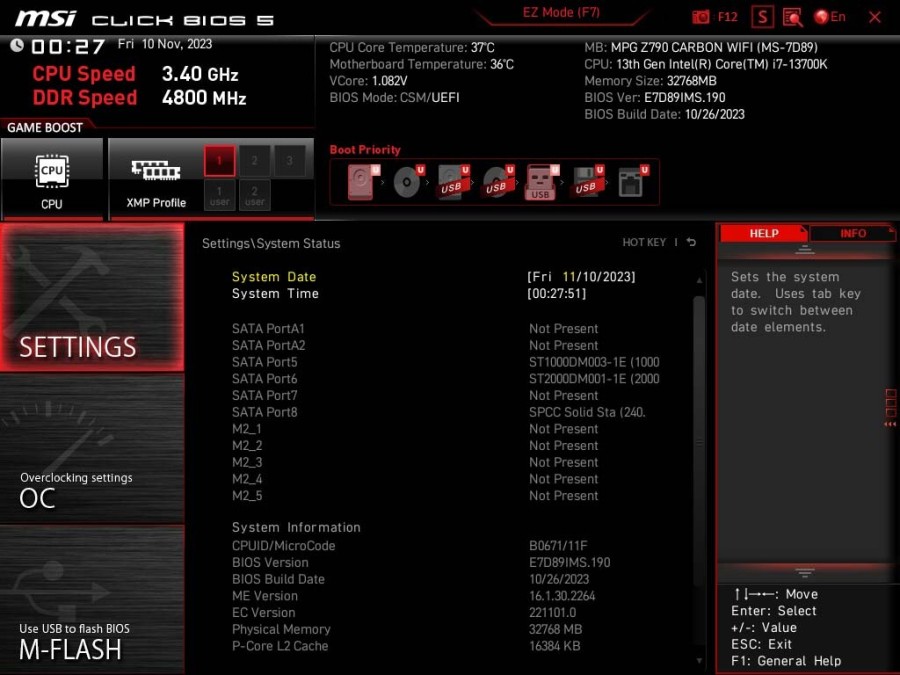Screen dimensions: 900x675
Task: Select the System Time value
Action: [556, 294]
